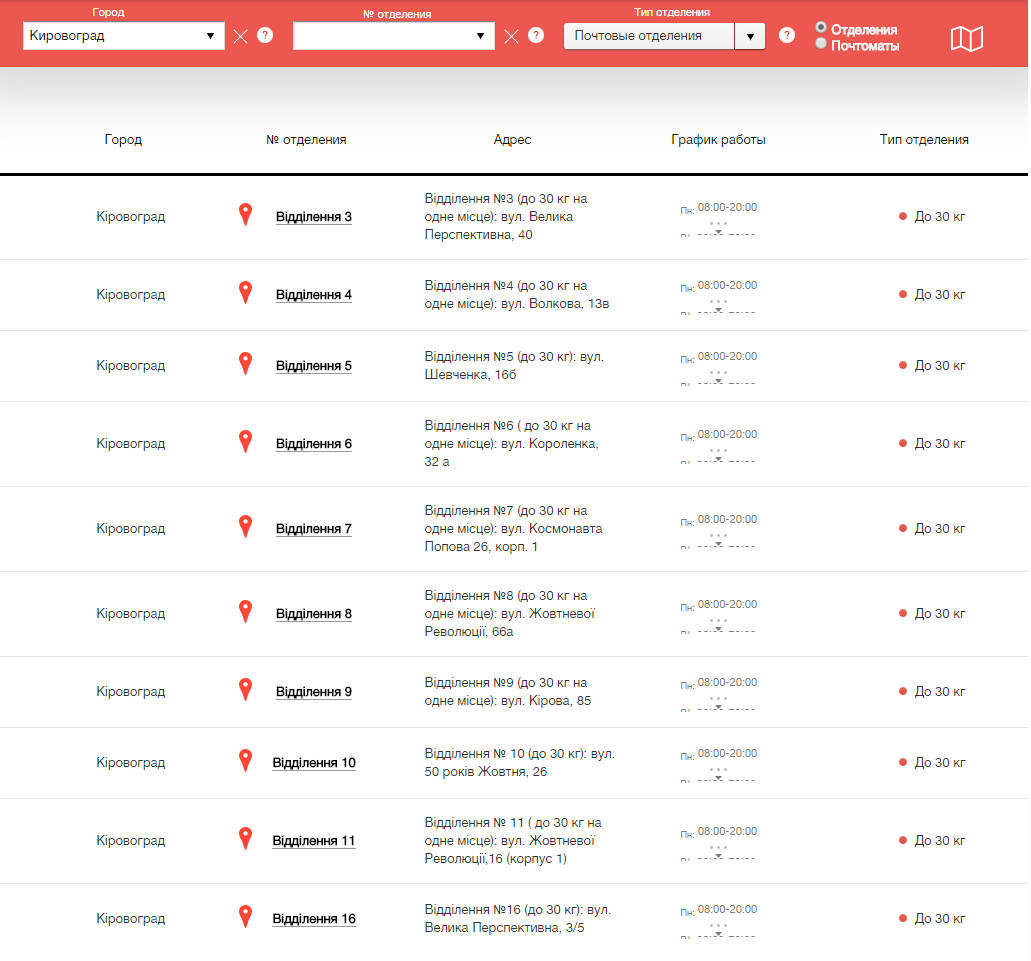Select the Почтоматы radio button
Viewport: 1031px width, 961px height.
(x=822, y=44)
